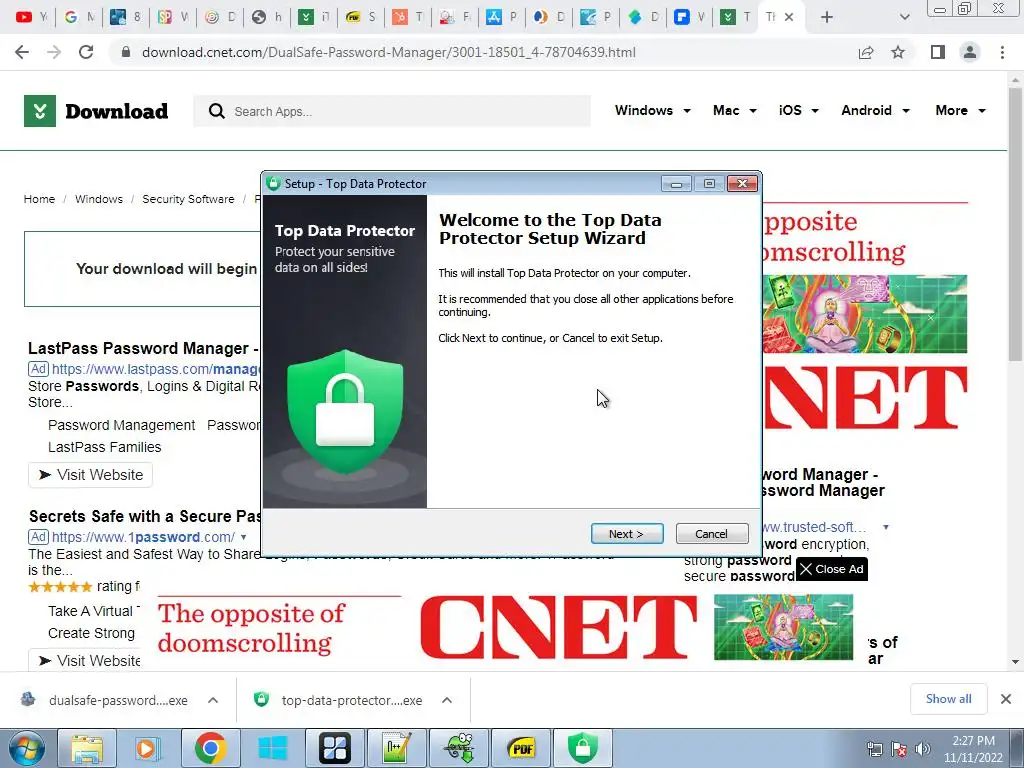Expand the Windows platform menu
The image size is (1024, 768).
coord(652,110)
